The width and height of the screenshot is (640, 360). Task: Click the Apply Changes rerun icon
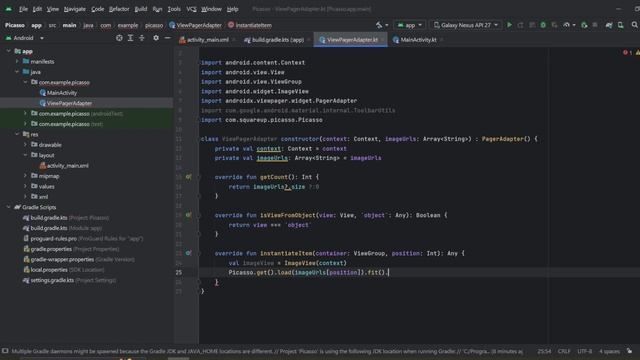[520, 25]
